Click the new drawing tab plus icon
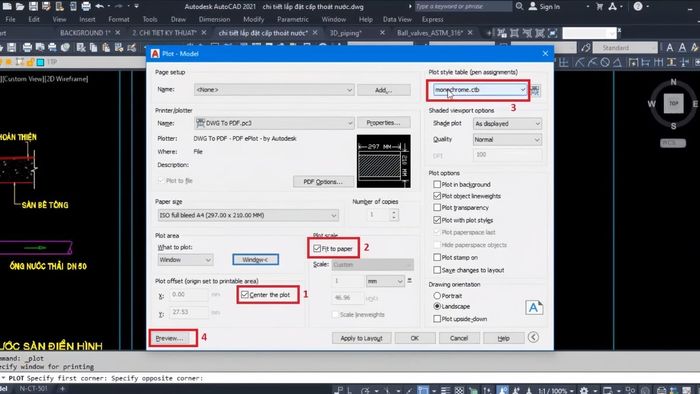This screenshot has height=394, width=700. [489, 33]
